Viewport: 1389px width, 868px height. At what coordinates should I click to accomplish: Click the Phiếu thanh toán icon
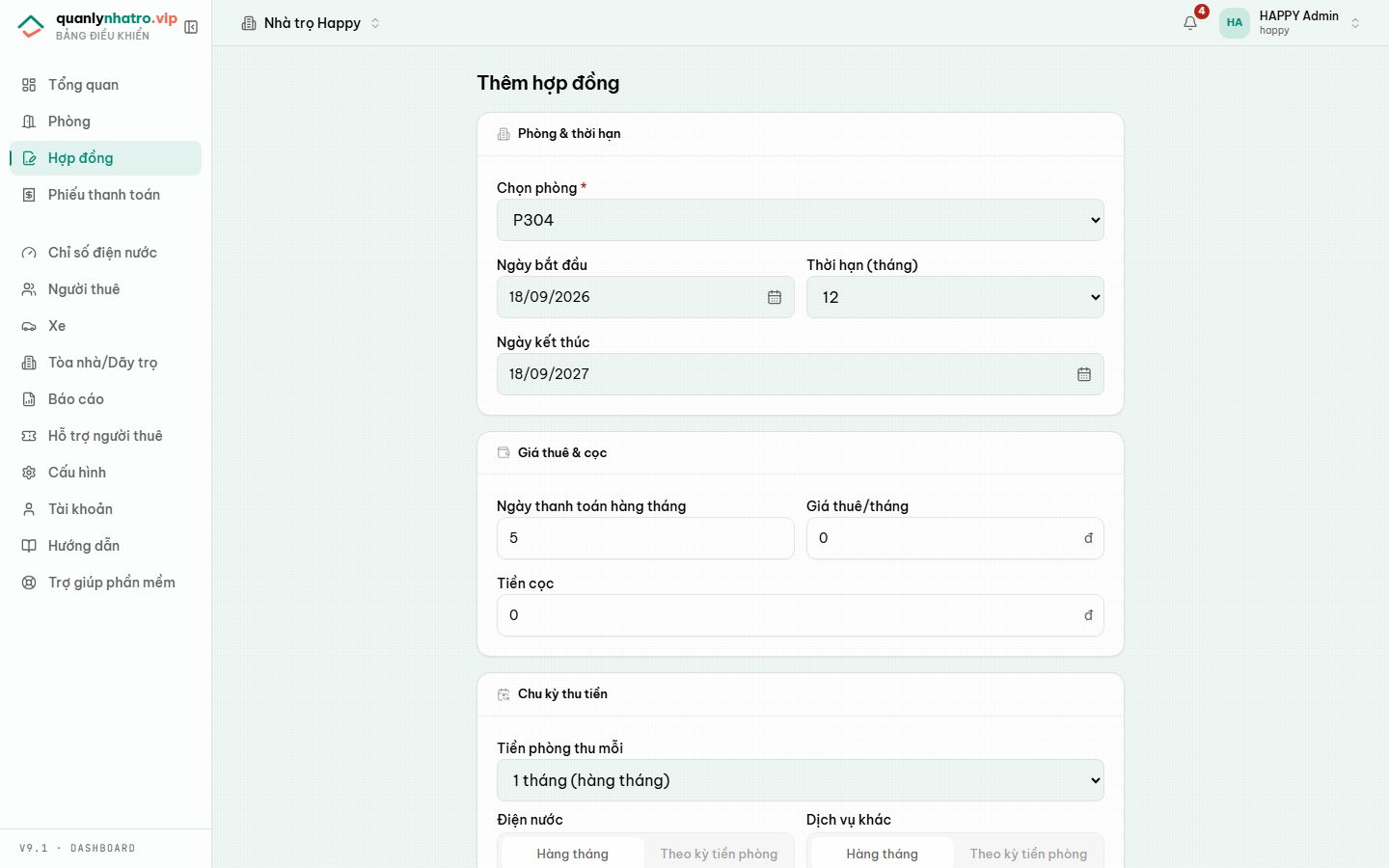(29, 195)
